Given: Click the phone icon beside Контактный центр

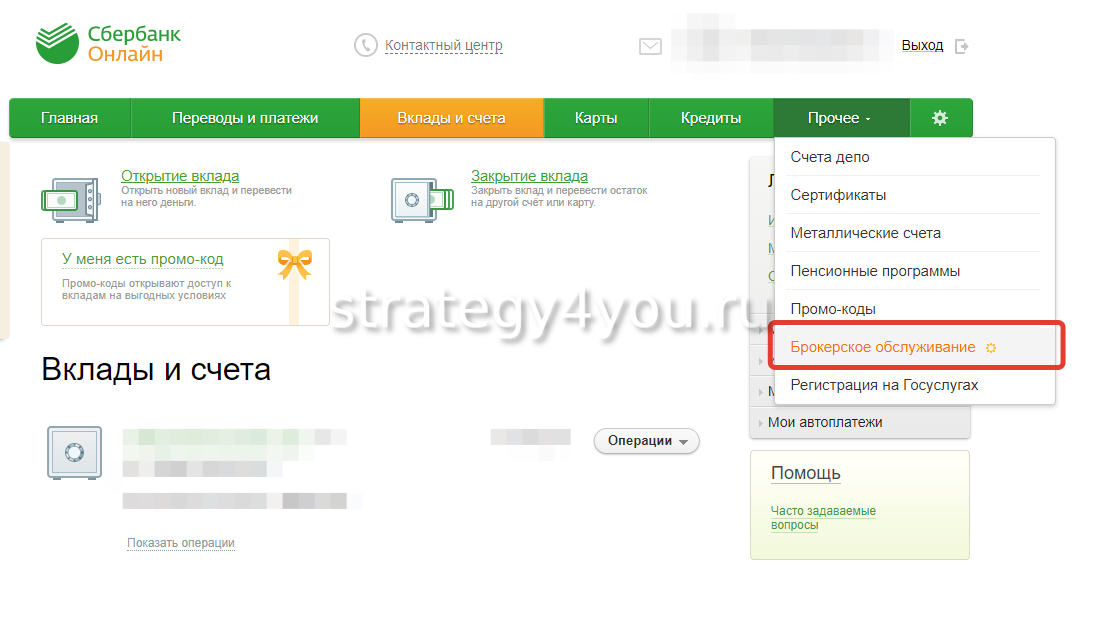Looking at the screenshot, I should point(365,46).
